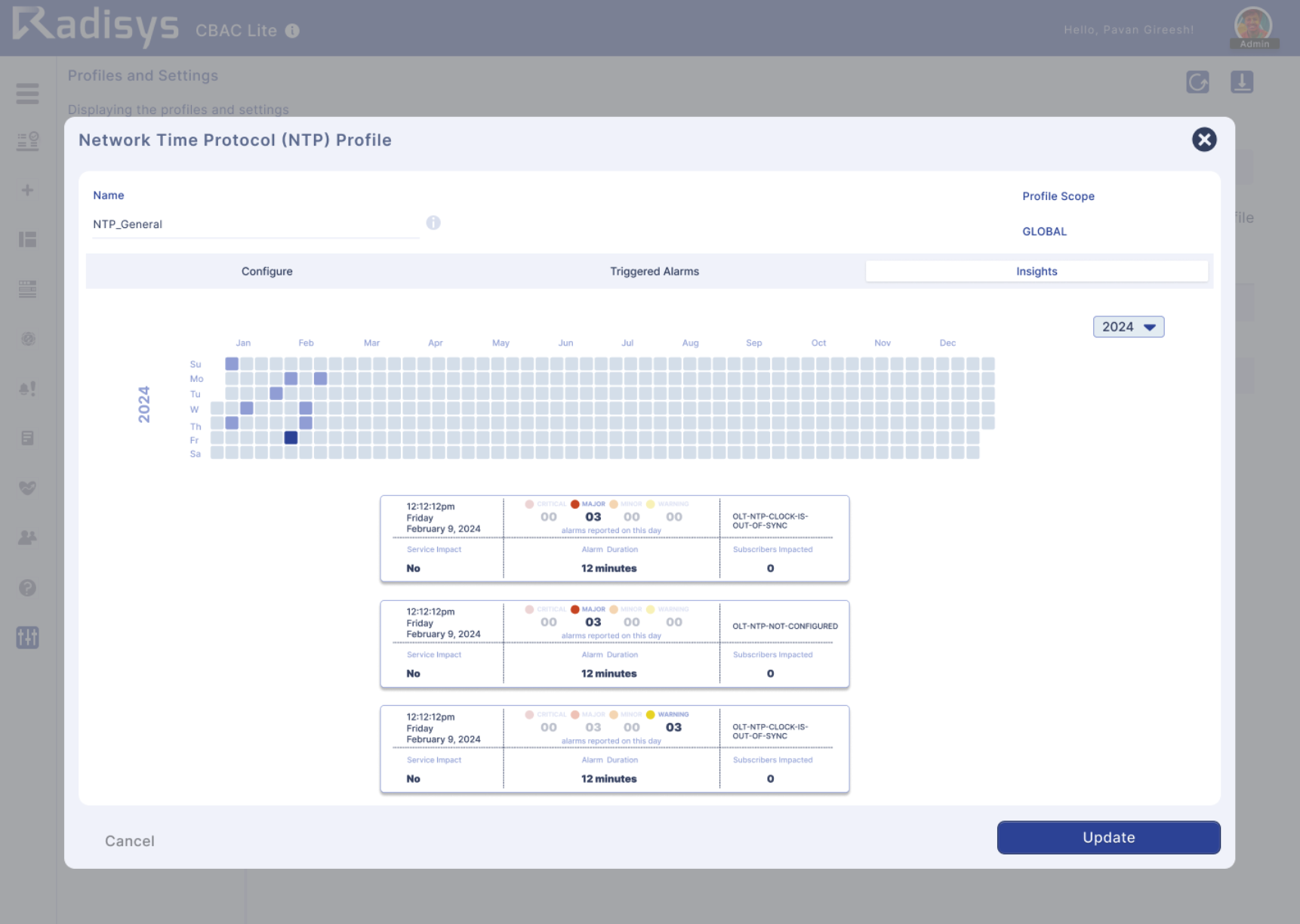
Task: Open the Admin user avatar
Action: tap(1253, 26)
